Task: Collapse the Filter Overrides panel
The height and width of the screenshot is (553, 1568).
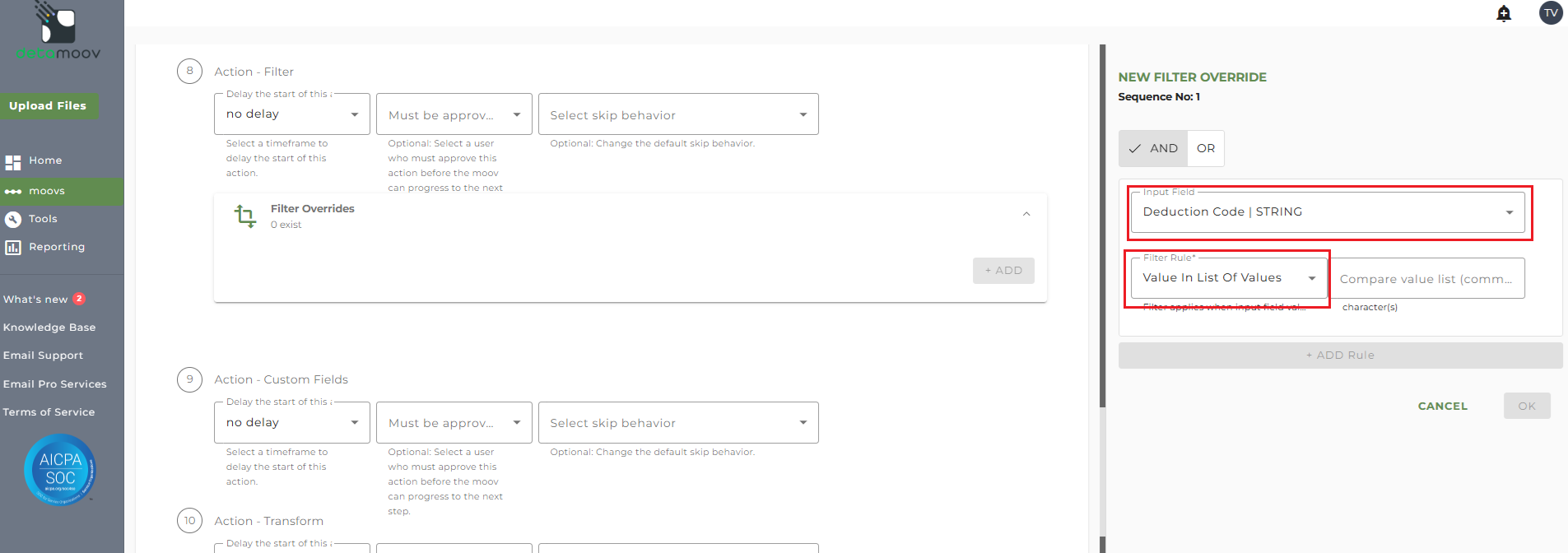Action: [x=1026, y=214]
